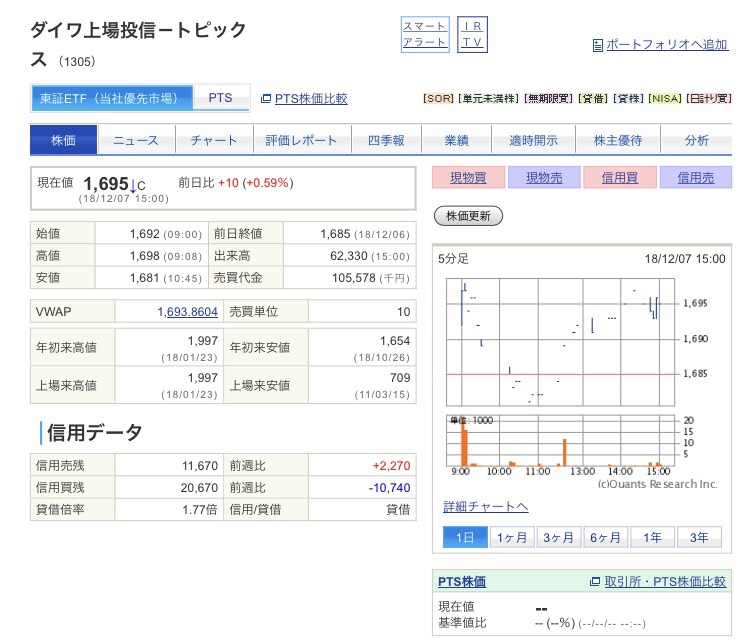Click the volume bar chart
747x640 pixels.
pos(560,440)
